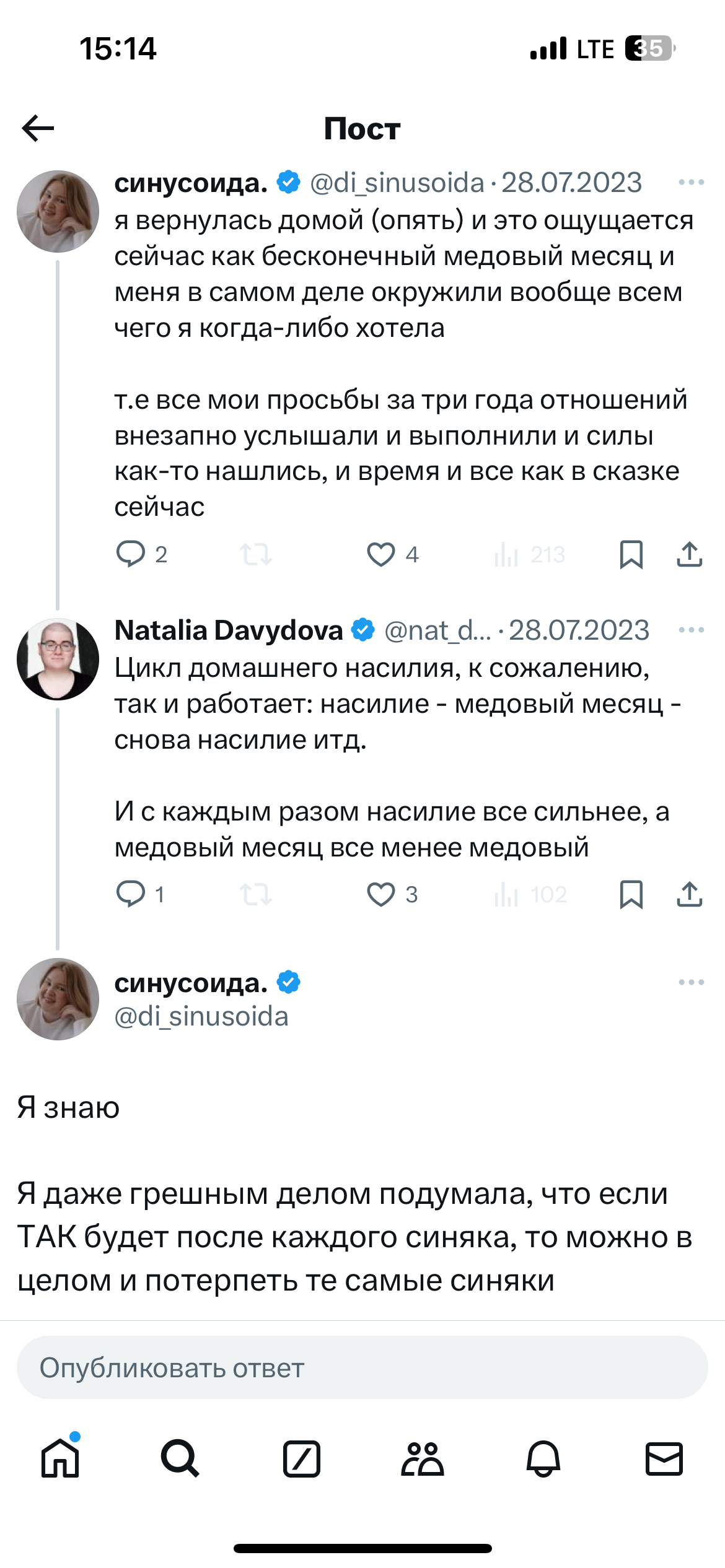Tap the Опубликовать ответ reply field
Screen dimensions: 725x1568
point(362,1368)
